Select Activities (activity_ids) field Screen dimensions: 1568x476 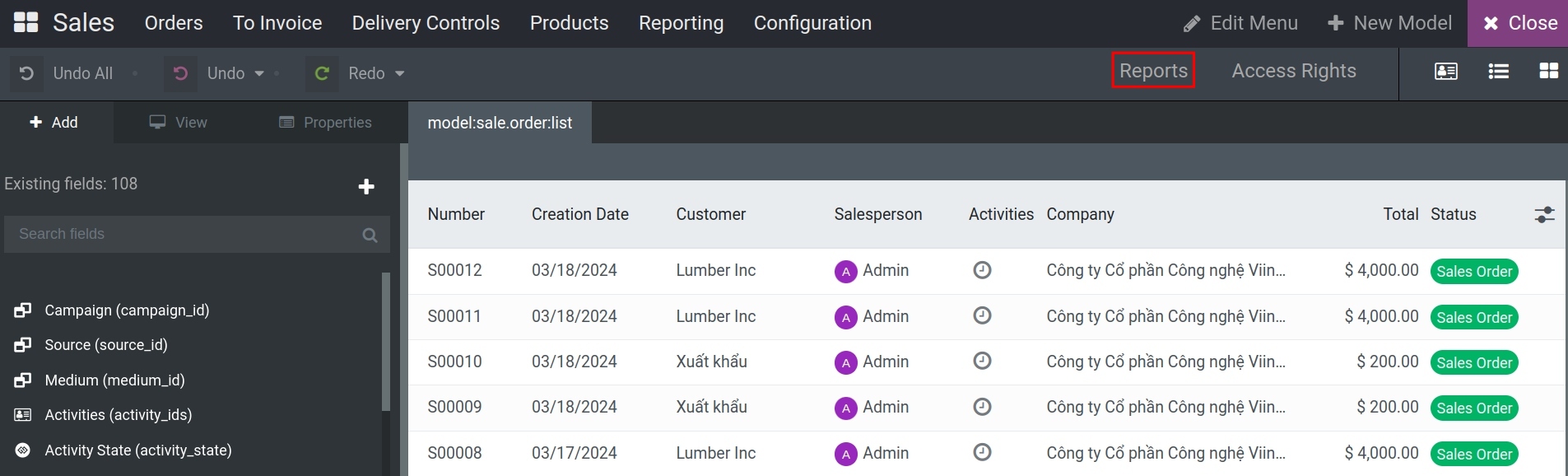119,415
